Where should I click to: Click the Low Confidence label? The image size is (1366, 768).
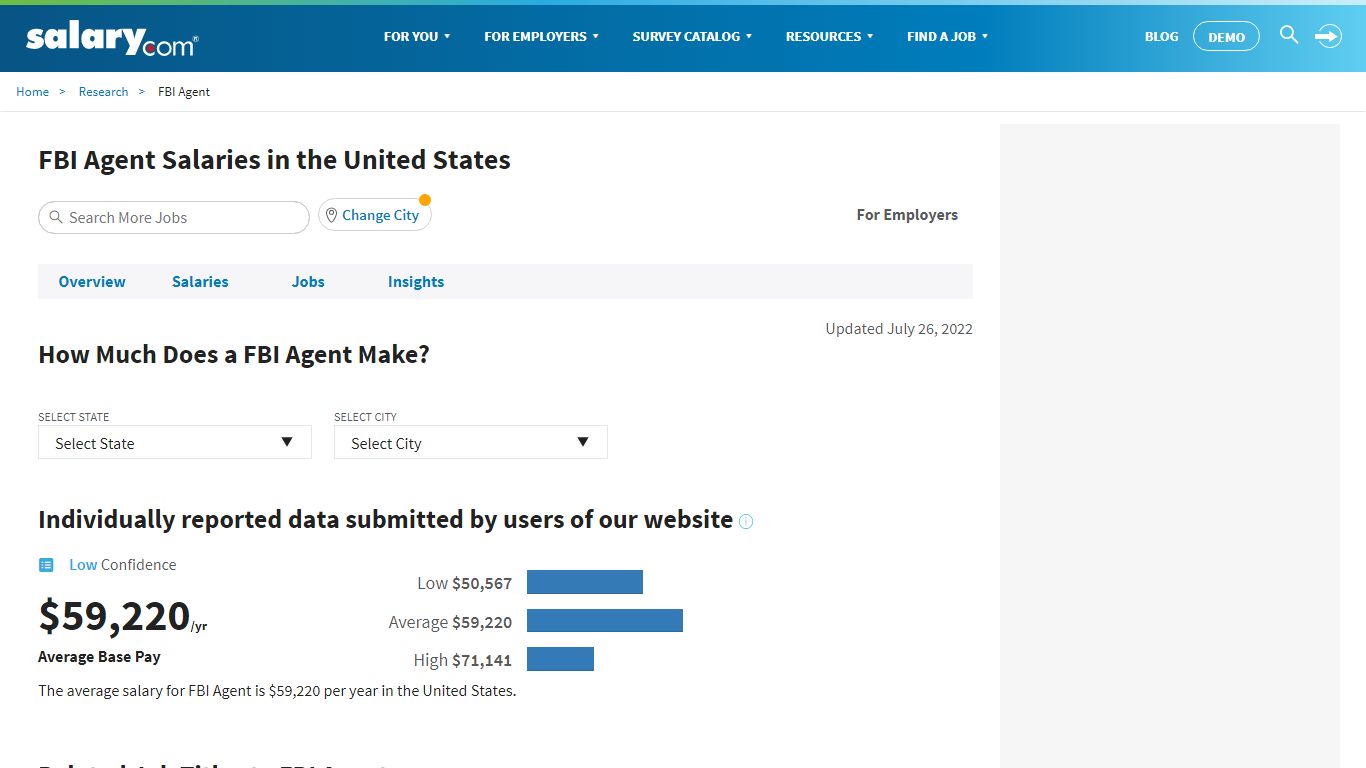click(x=122, y=565)
